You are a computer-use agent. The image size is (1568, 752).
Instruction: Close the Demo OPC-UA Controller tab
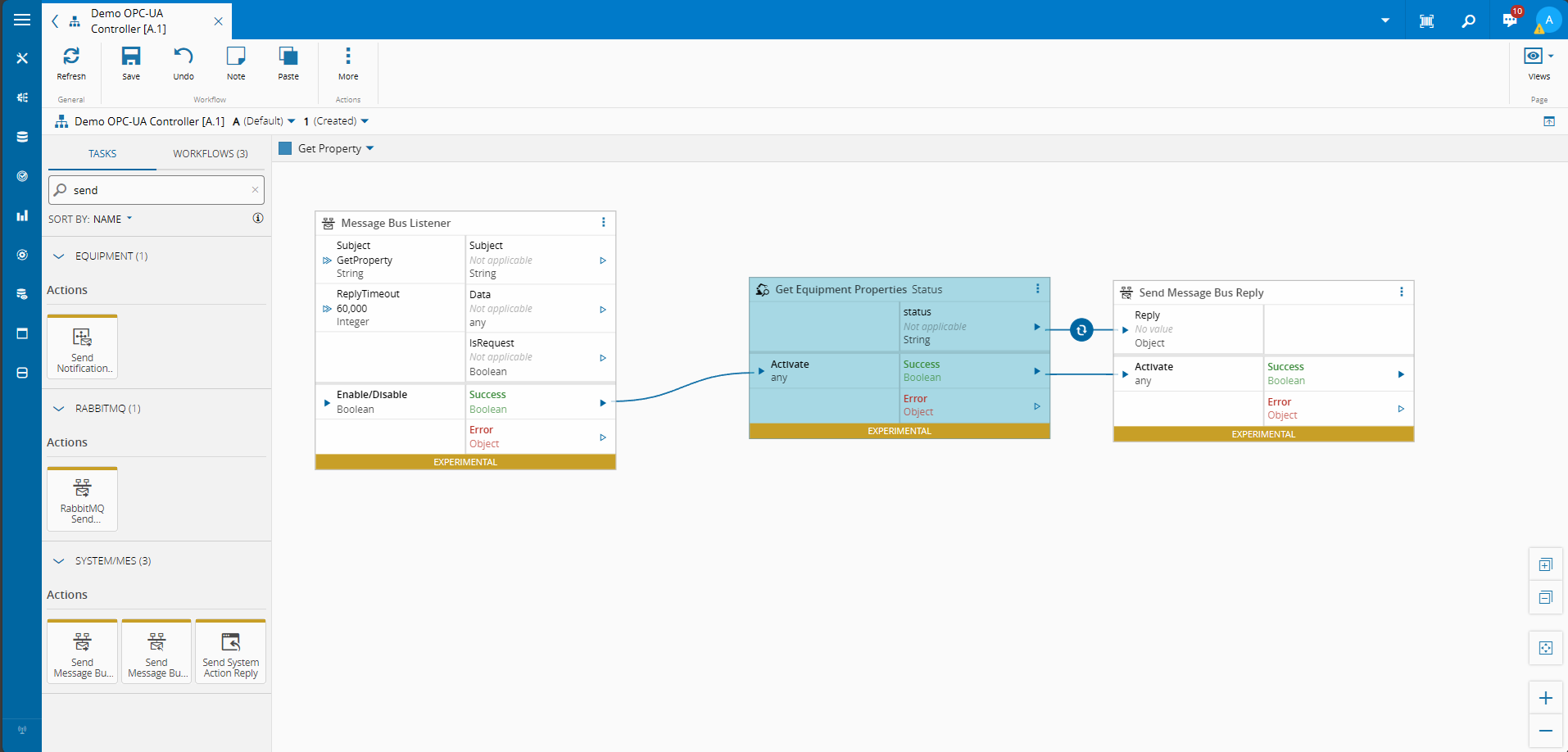[218, 21]
